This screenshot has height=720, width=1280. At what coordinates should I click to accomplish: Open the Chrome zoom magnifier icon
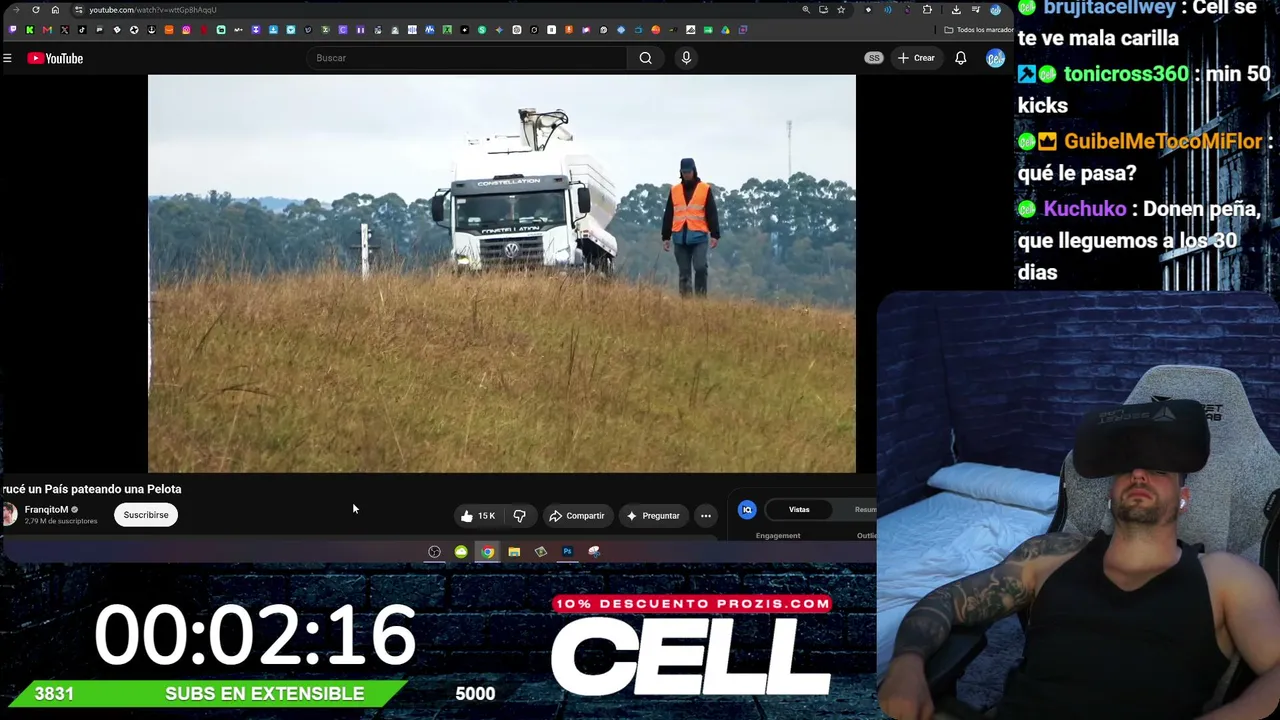pyautogui.click(x=806, y=10)
